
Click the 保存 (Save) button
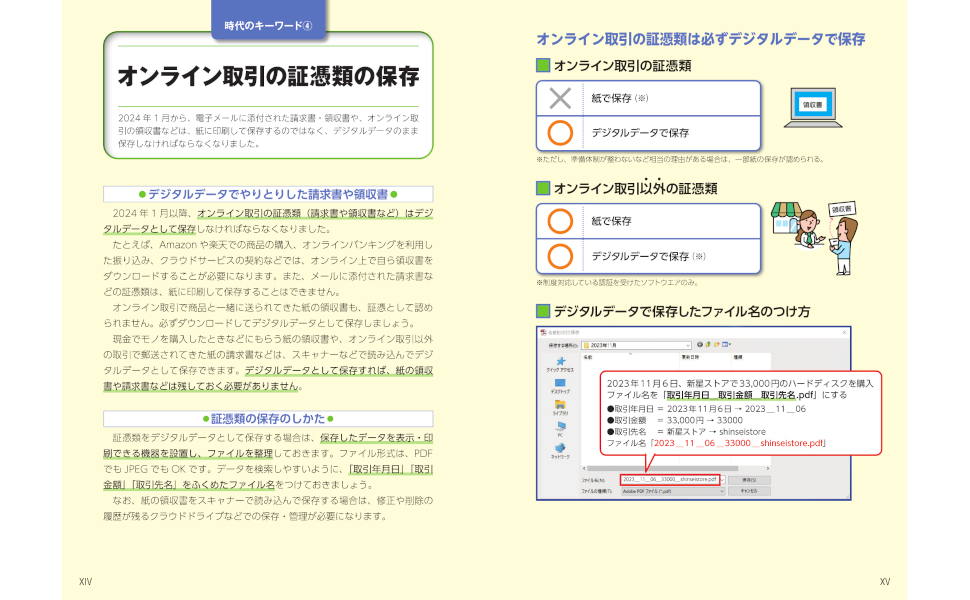tap(749, 480)
